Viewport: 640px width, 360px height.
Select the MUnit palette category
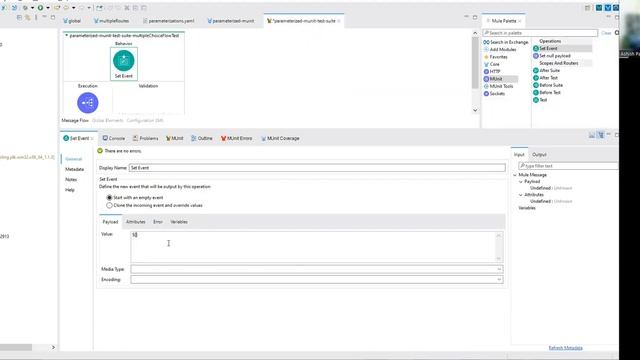click(493, 79)
